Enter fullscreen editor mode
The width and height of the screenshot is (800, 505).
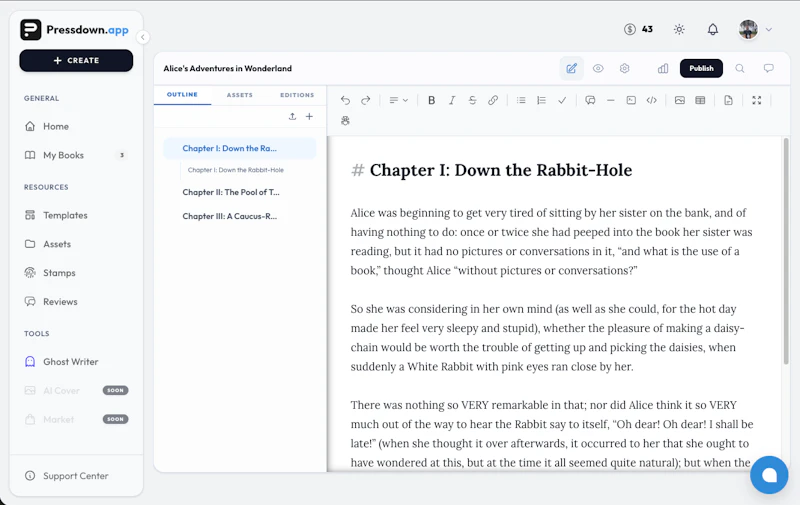[x=757, y=100]
